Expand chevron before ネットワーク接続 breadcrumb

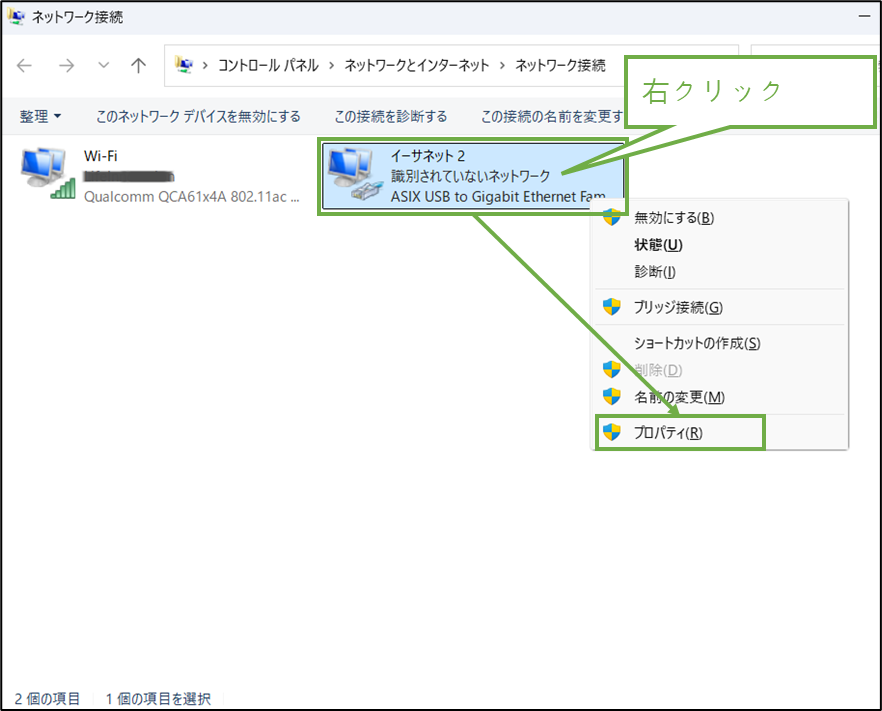[x=502, y=66]
